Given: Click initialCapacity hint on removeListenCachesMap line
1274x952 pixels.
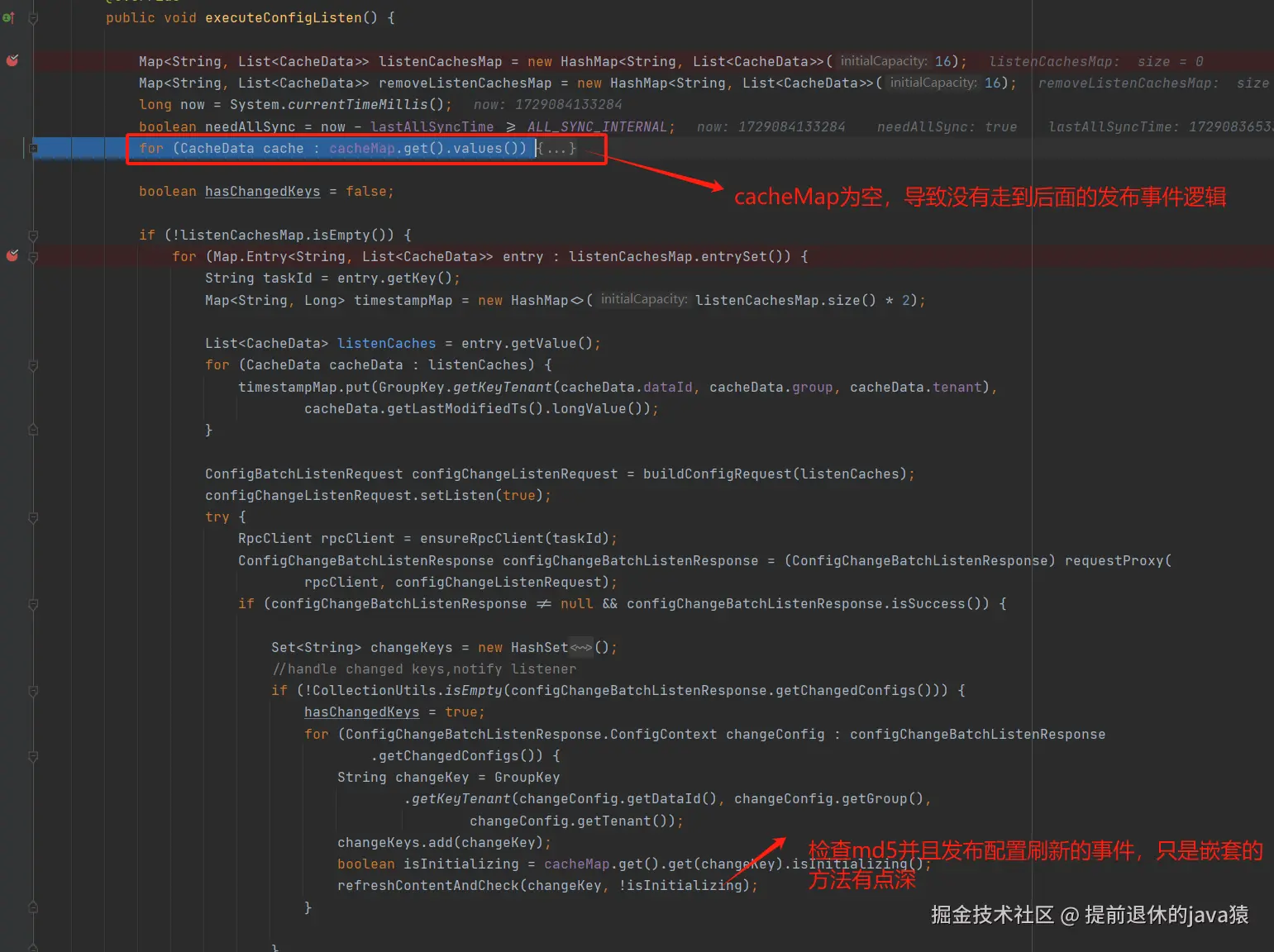Looking at the screenshot, I should tap(933, 83).
